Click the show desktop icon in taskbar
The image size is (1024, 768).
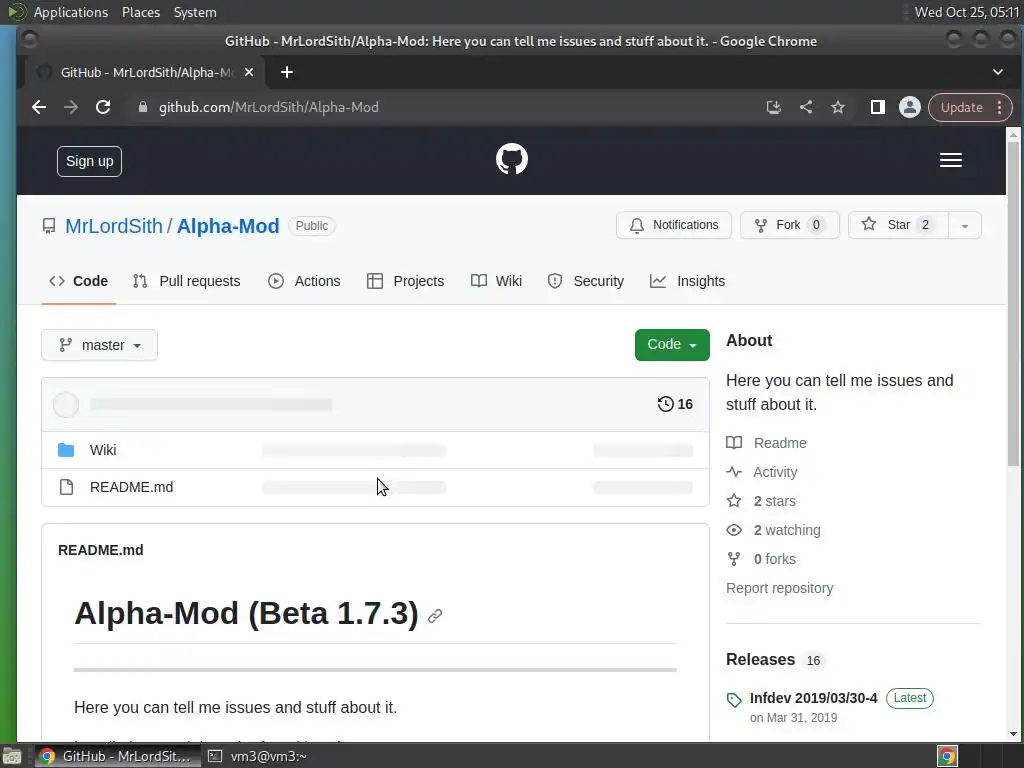pyautogui.click(x=12, y=756)
